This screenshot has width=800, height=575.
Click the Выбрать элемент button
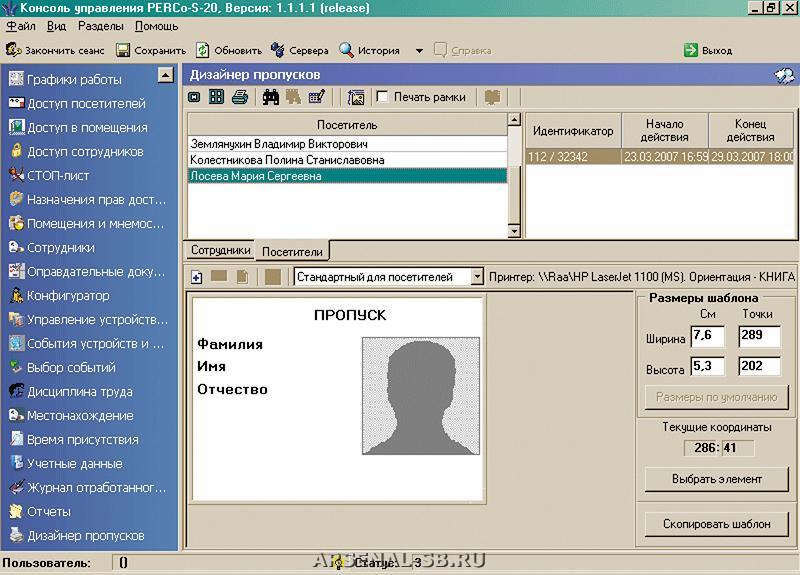[x=716, y=479]
